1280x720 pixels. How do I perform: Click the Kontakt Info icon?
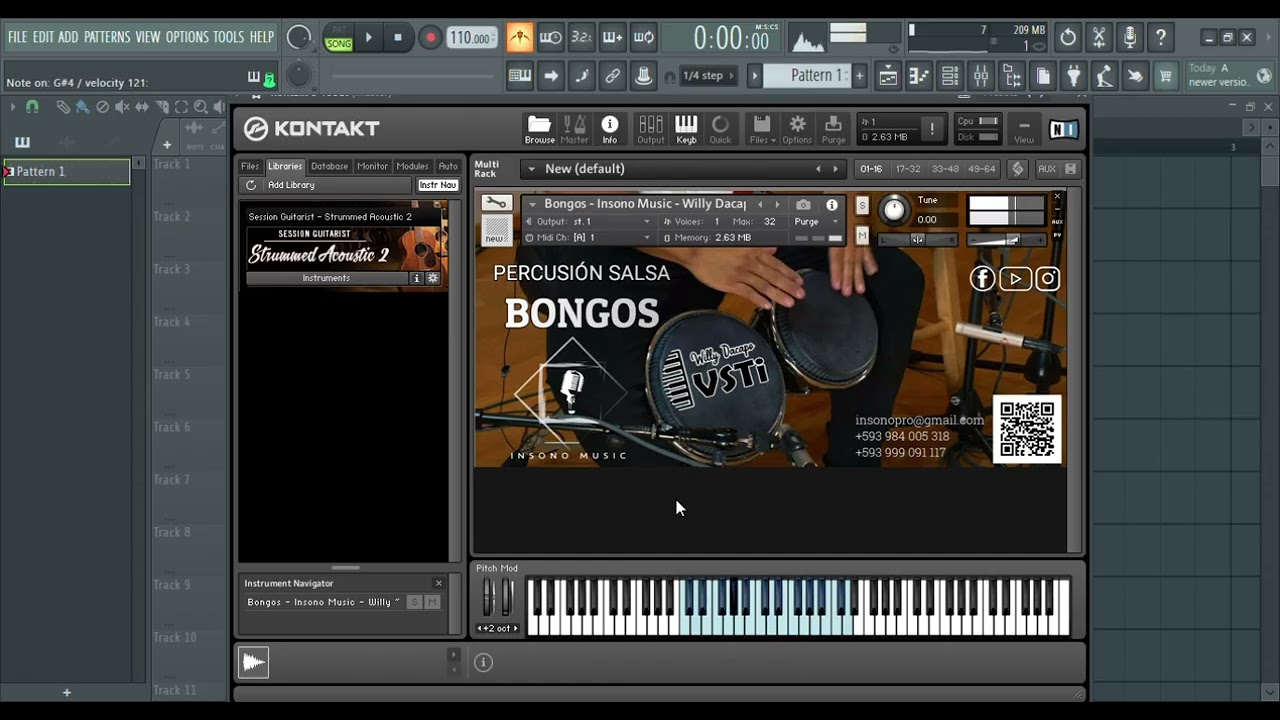tap(610, 129)
